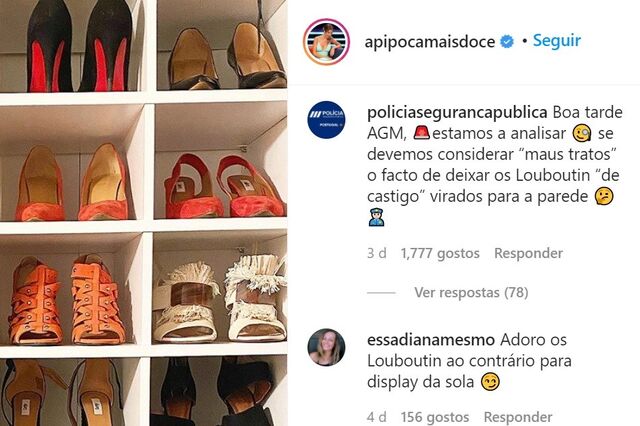This screenshot has height=426, width=640.
Task: Follow apipocamaisdoce with Seguir
Action: point(557,41)
